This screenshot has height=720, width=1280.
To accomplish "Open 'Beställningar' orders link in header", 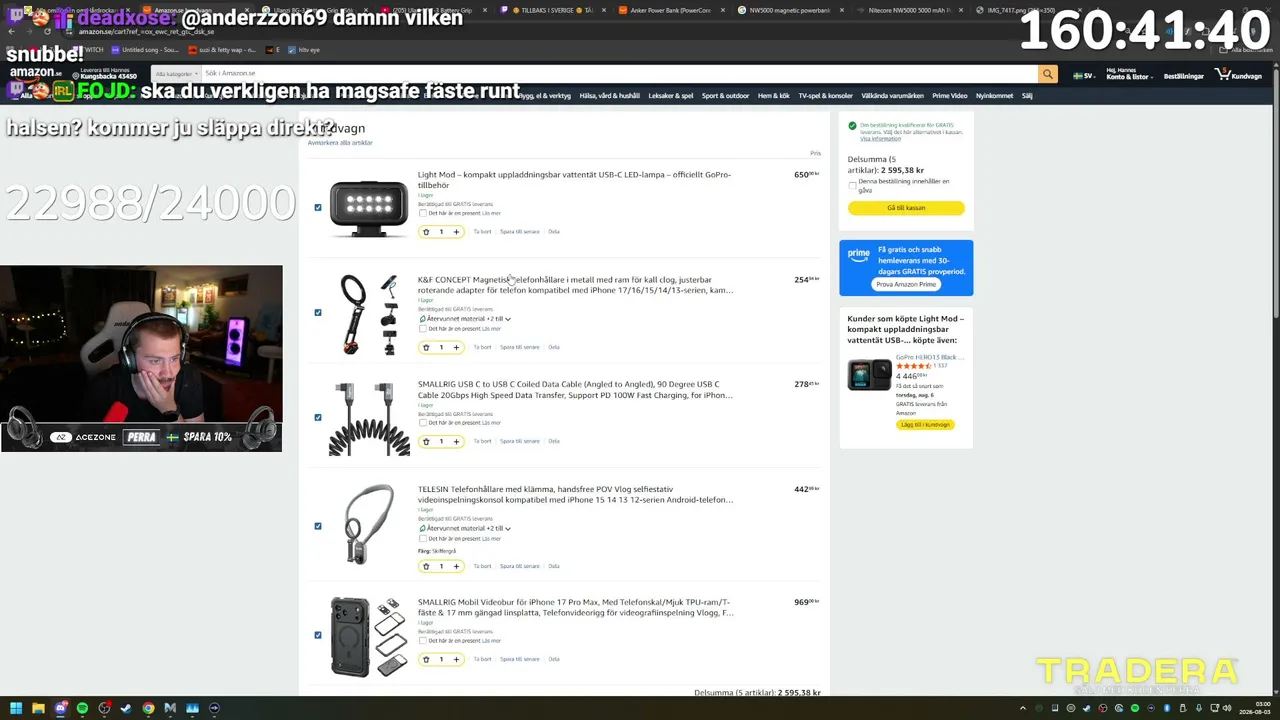I will click(1184, 76).
